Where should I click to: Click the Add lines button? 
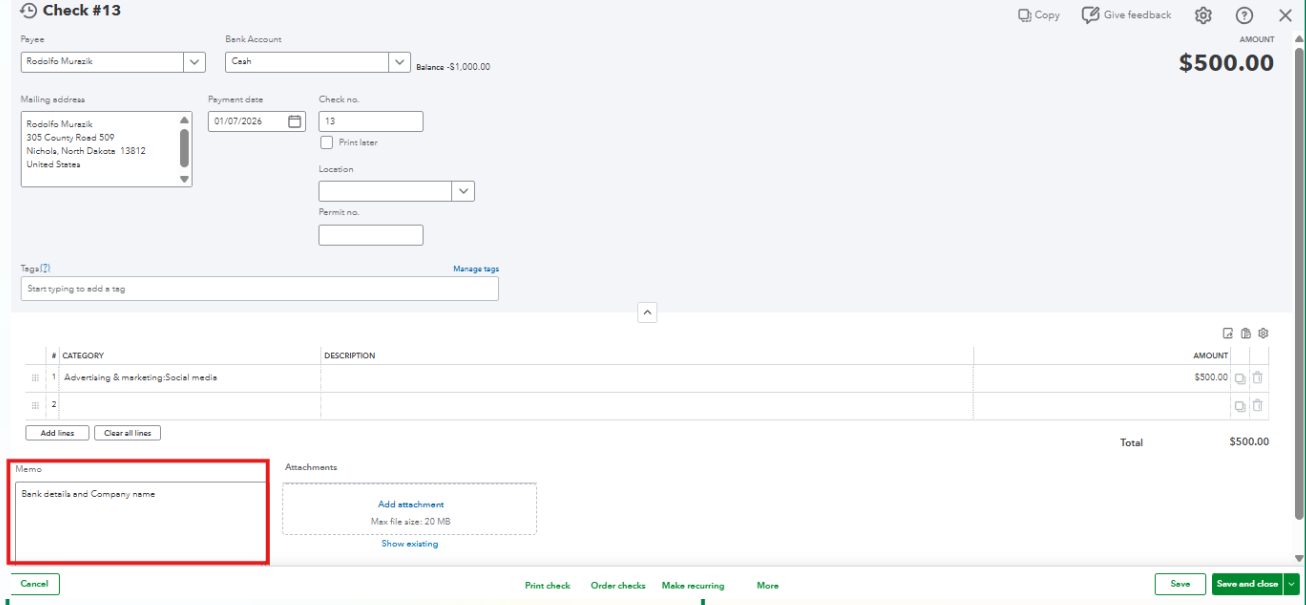tap(57, 433)
